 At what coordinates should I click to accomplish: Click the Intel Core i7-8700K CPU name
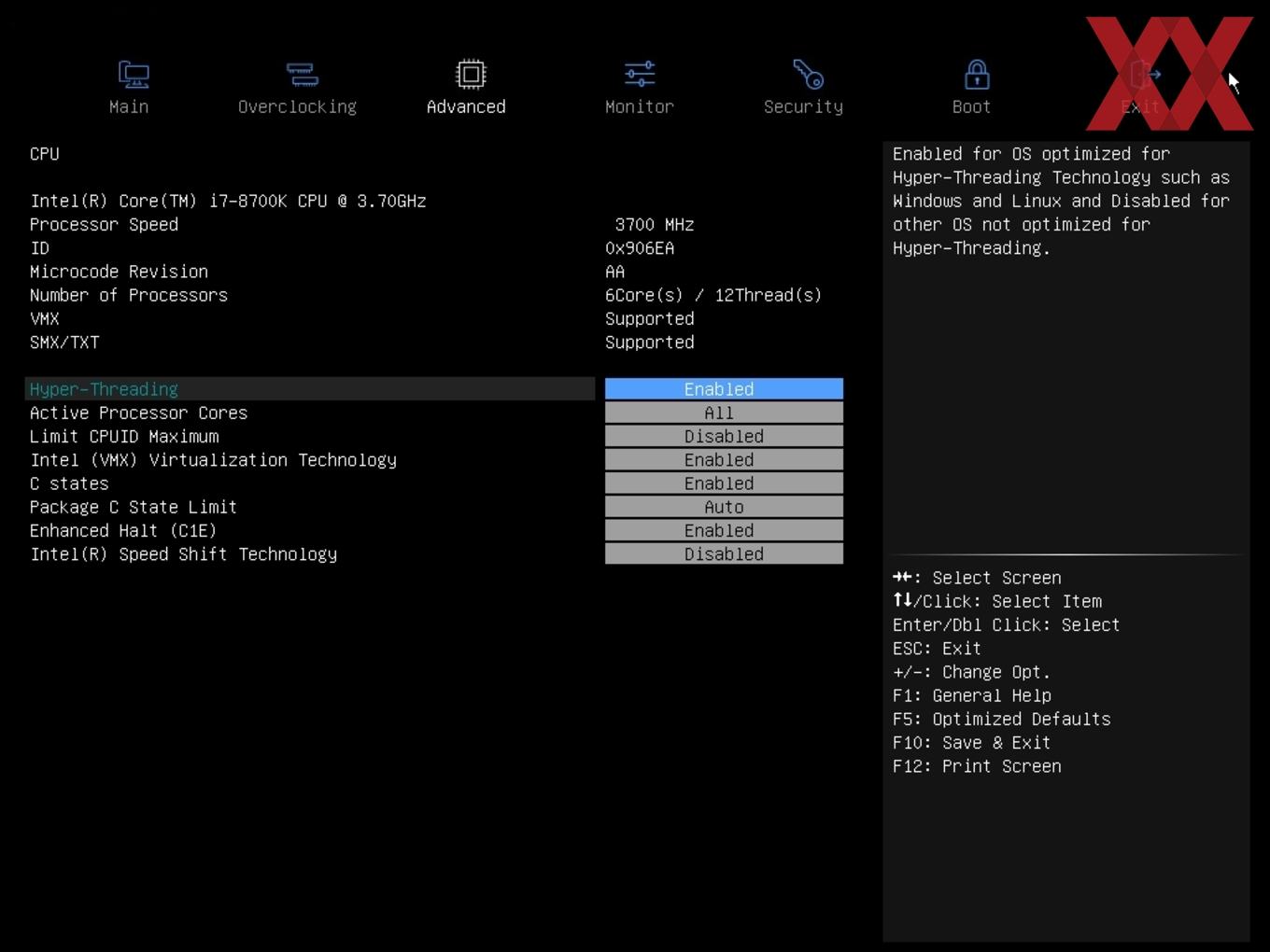pyautogui.click(x=228, y=201)
